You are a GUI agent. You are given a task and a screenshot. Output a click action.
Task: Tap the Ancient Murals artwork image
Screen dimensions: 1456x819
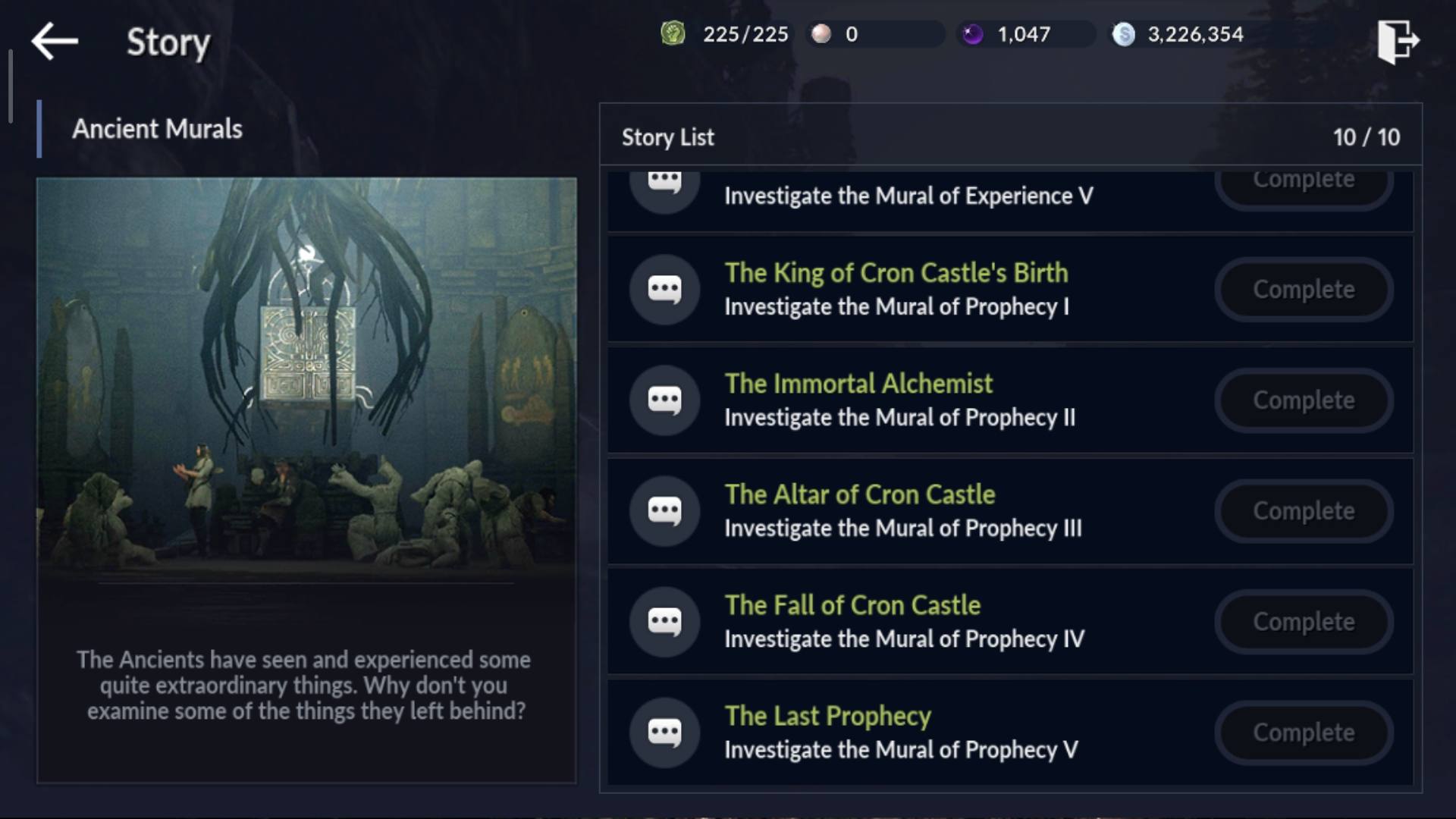[x=306, y=379]
